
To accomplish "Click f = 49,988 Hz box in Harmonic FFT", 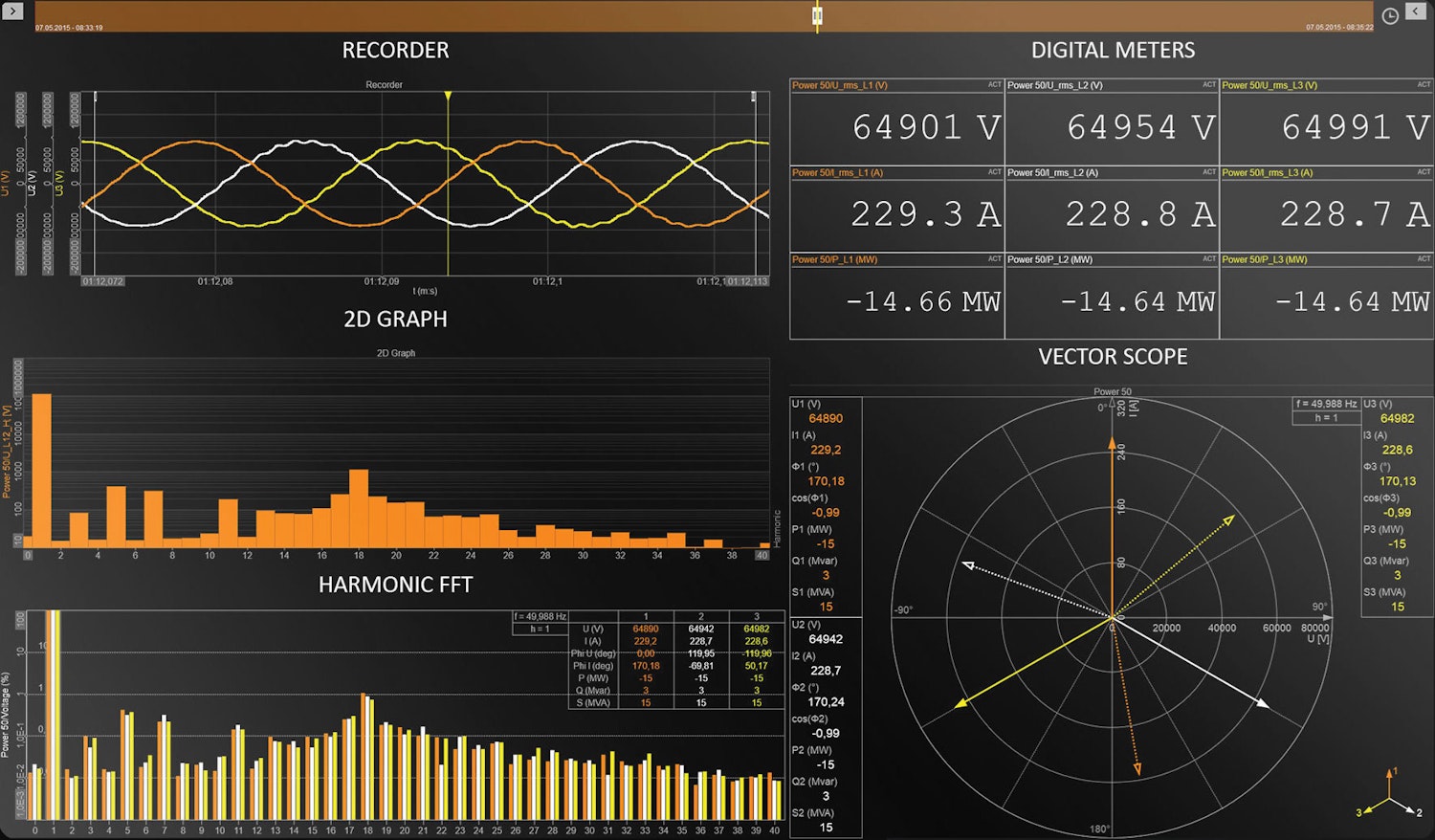I will coord(541,616).
